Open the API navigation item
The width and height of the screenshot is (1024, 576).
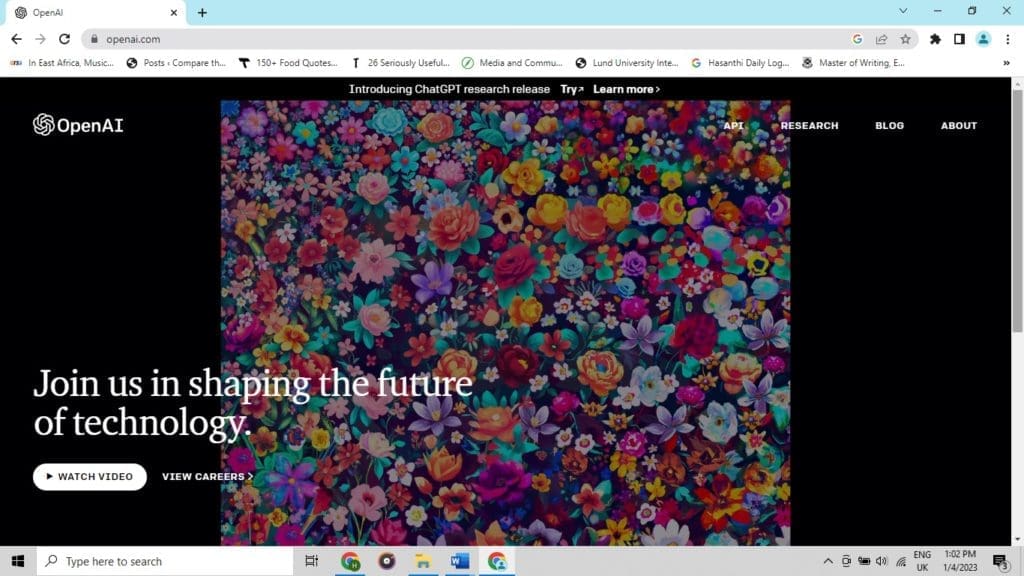coord(733,125)
